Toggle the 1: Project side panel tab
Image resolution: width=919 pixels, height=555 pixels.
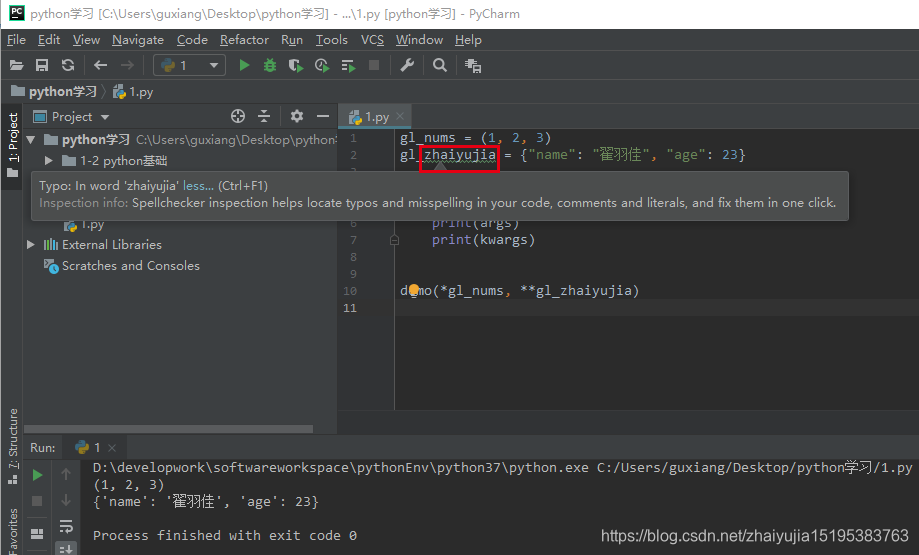point(12,145)
